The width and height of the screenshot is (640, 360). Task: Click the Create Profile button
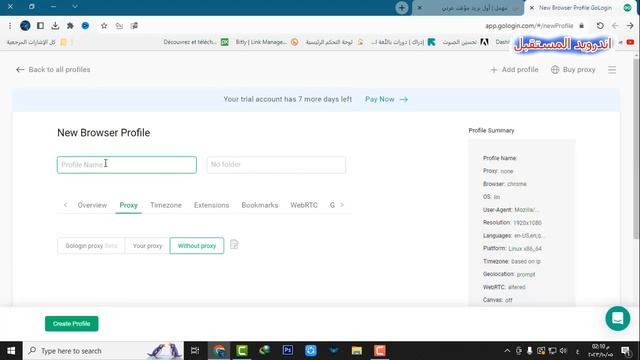click(71, 324)
